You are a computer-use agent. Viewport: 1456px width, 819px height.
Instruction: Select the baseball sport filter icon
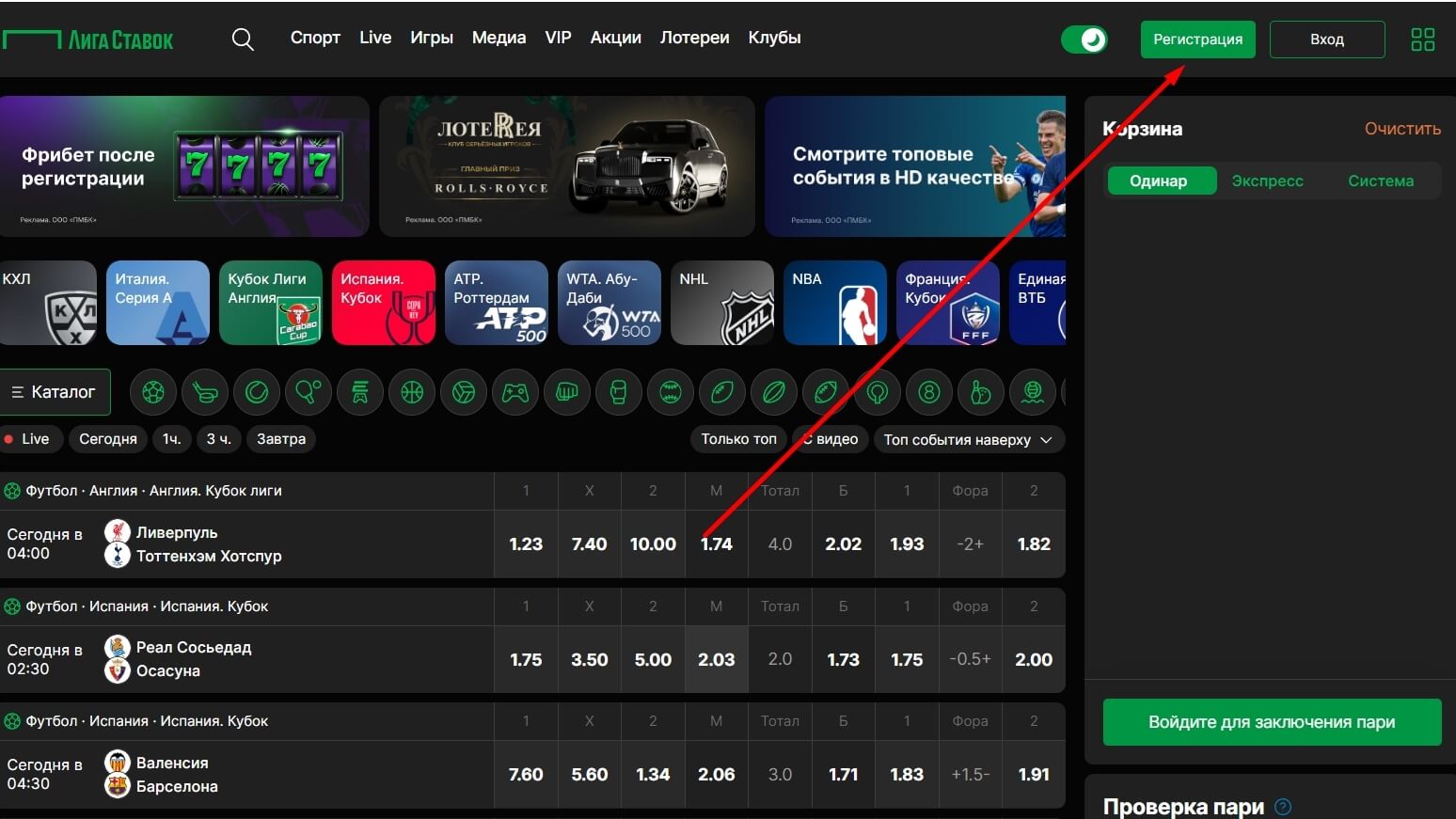point(671,392)
